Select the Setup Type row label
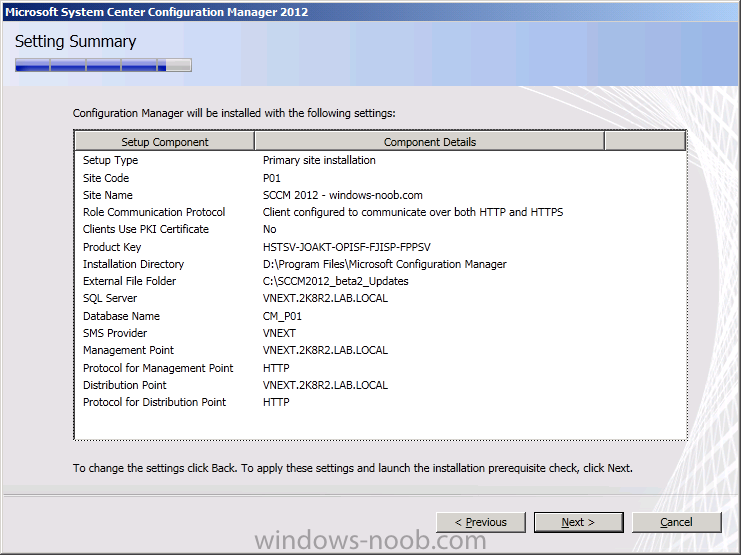The image size is (741, 555). (x=111, y=160)
